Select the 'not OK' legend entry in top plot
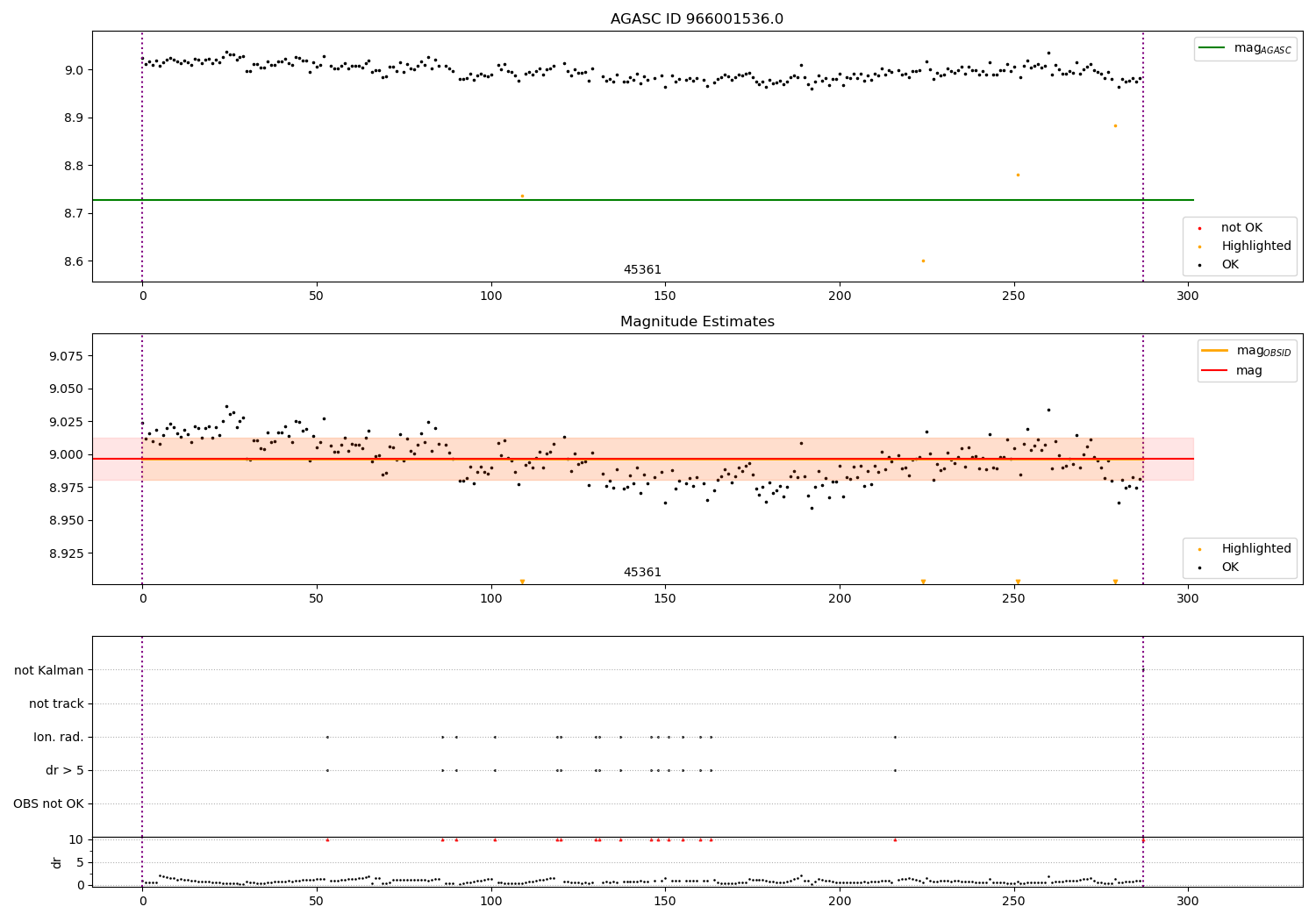The image size is (1316, 921). click(1242, 228)
